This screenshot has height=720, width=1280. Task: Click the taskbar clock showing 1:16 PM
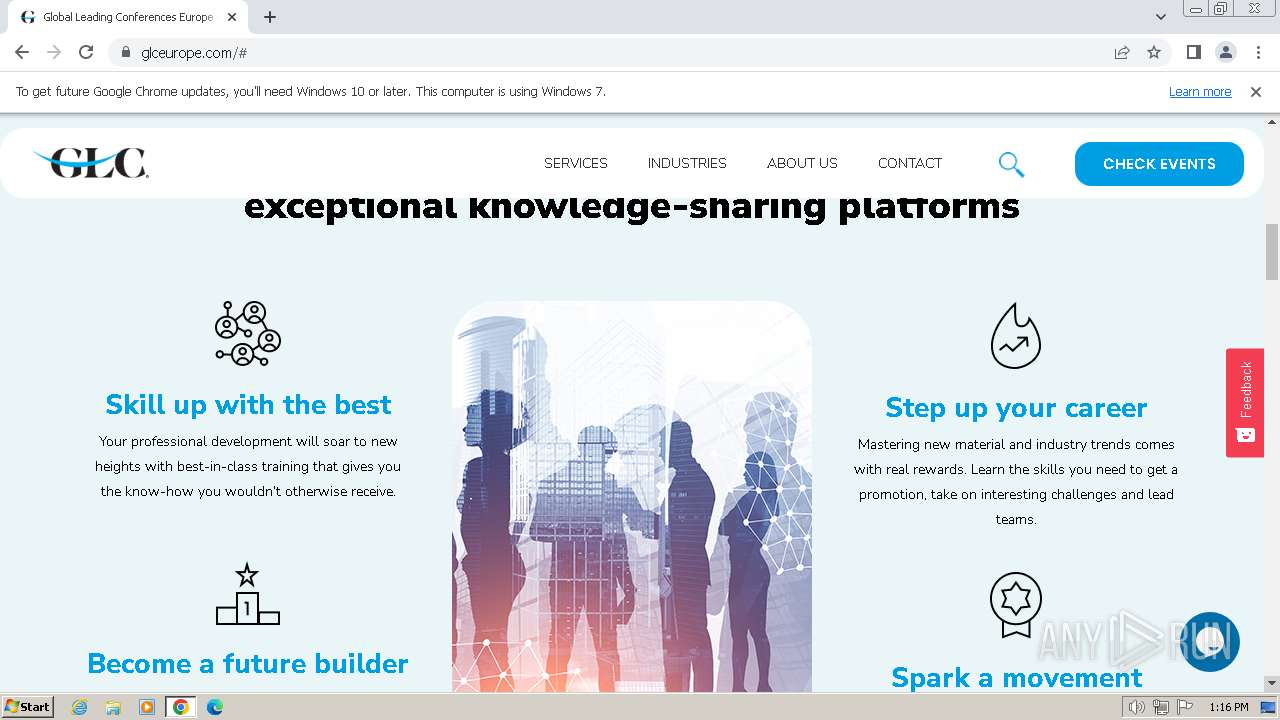tap(1228, 707)
